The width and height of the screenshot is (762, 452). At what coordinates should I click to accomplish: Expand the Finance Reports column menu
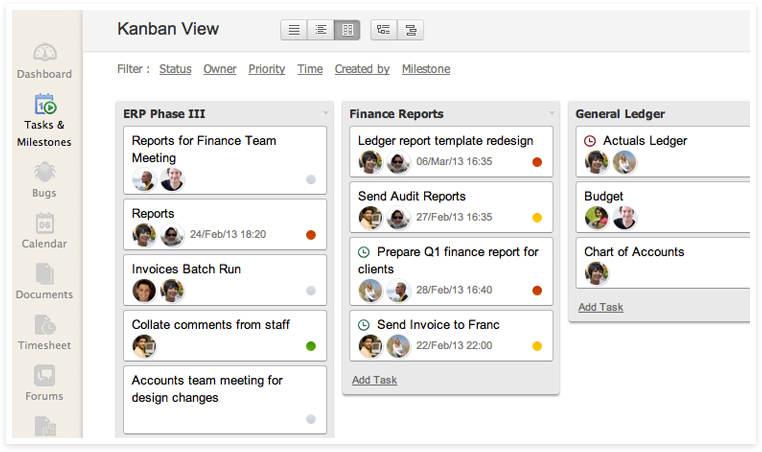click(551, 114)
